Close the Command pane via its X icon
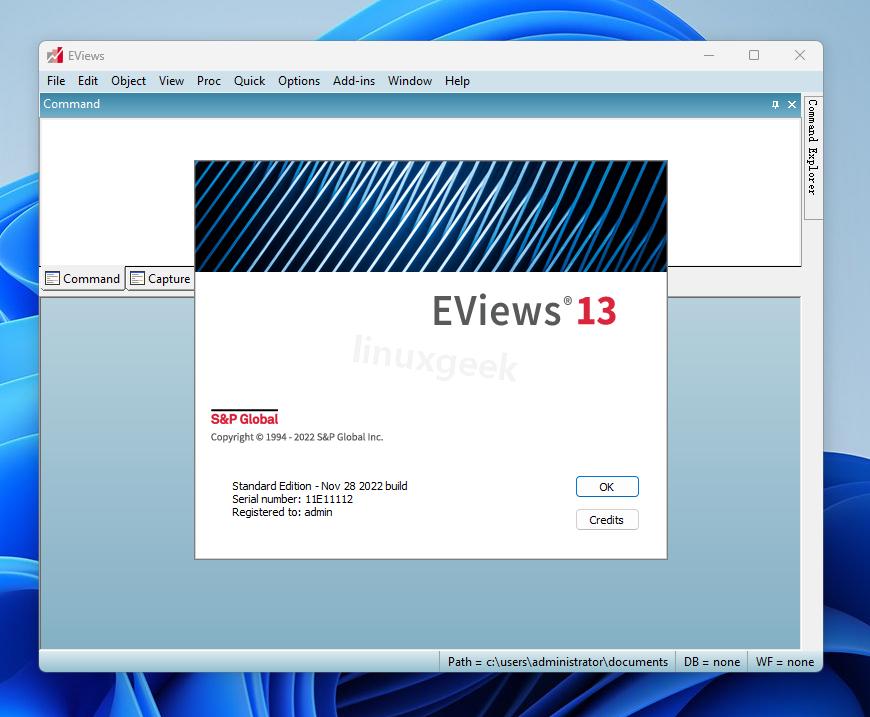The height and width of the screenshot is (717, 870). tap(791, 103)
